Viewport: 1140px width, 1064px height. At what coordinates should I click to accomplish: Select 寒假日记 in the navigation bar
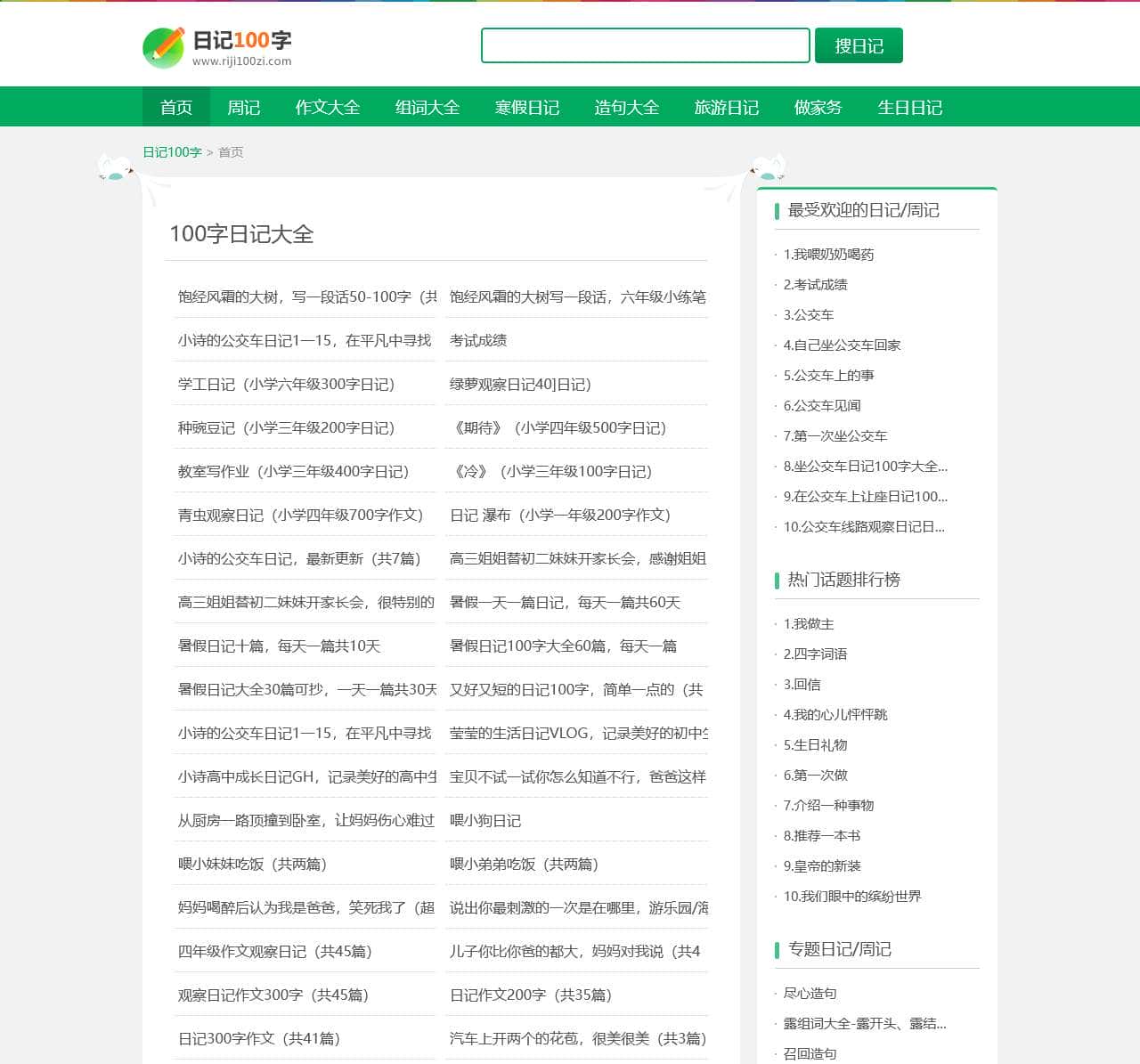[526, 108]
